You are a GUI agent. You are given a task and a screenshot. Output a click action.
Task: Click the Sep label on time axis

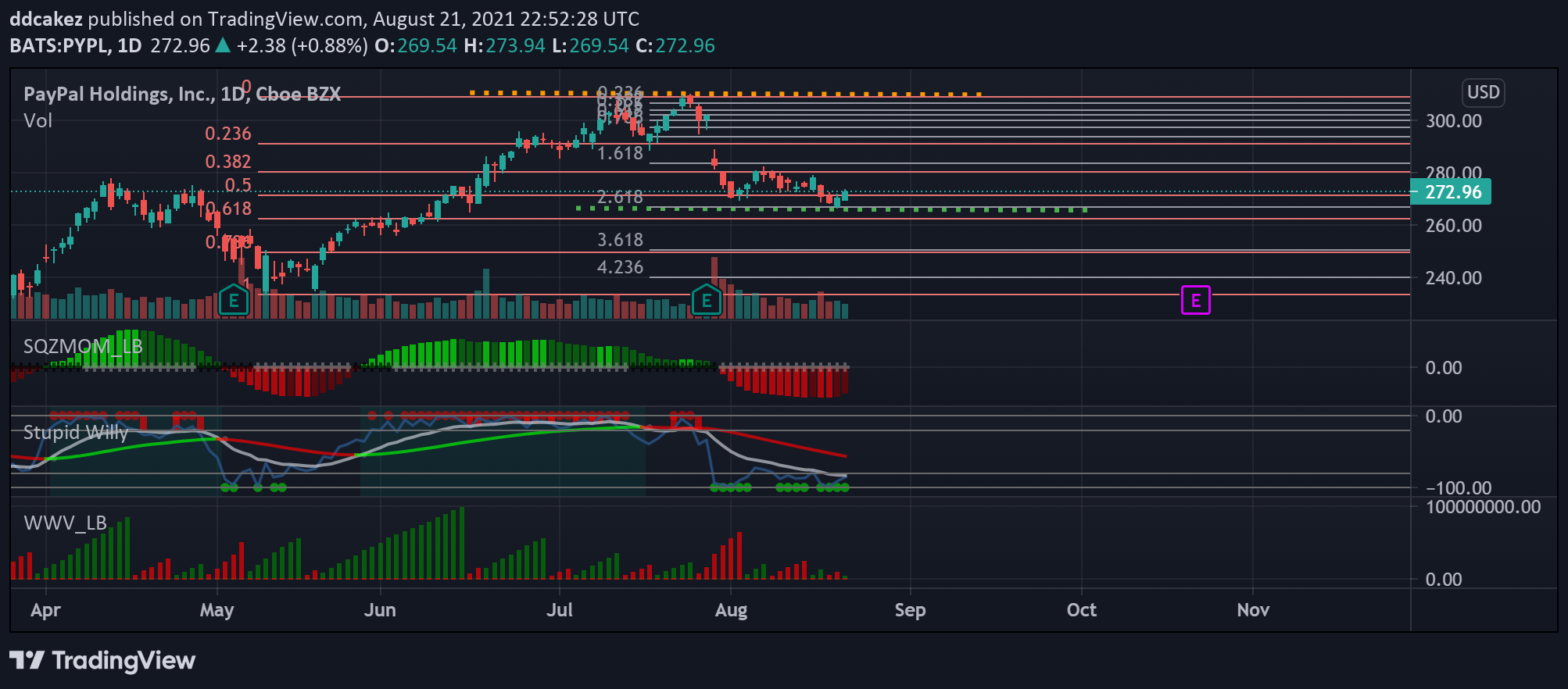pyautogui.click(x=910, y=610)
